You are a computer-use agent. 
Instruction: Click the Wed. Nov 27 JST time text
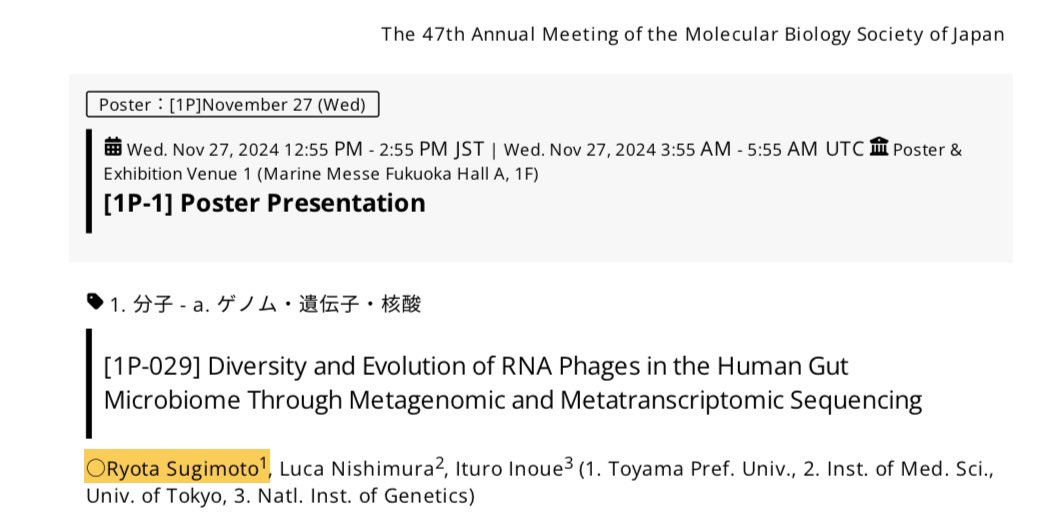point(305,149)
